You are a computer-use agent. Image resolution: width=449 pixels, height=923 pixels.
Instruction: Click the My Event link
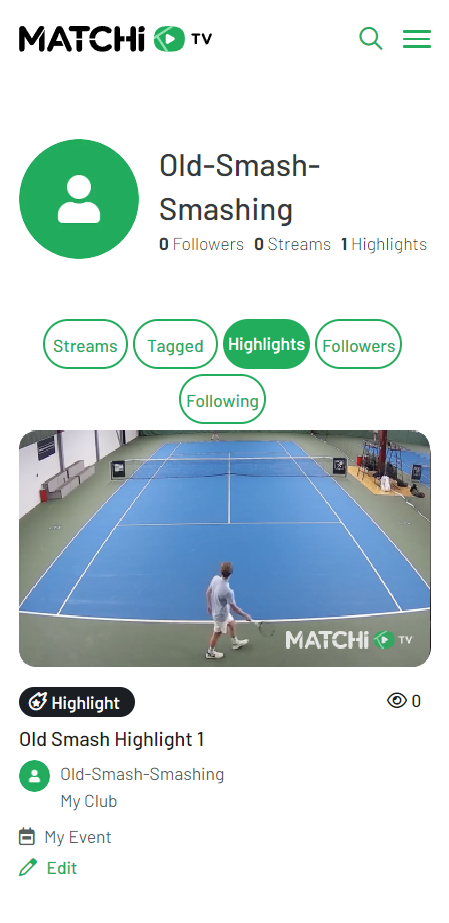tap(78, 836)
